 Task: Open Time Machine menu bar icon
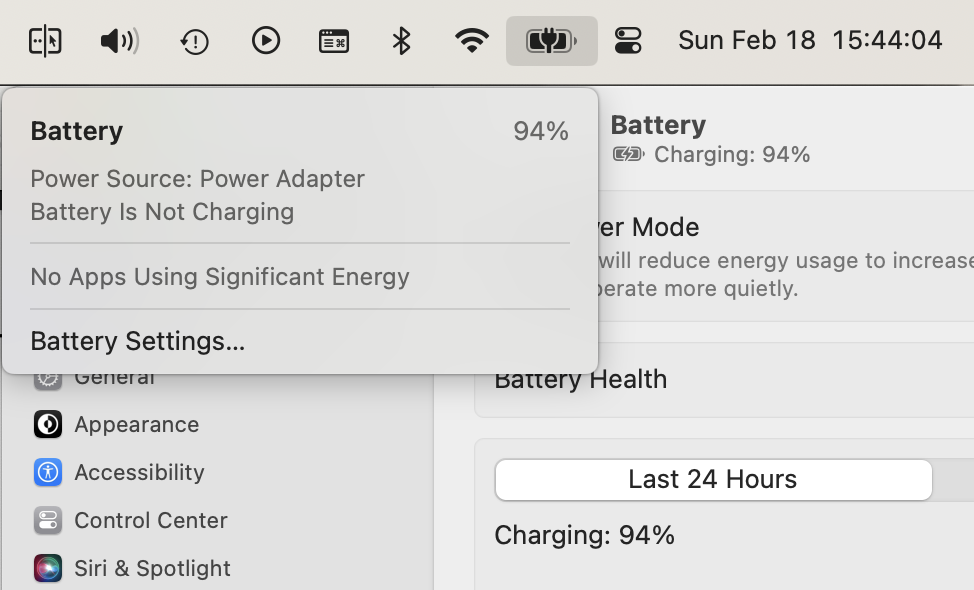[x=194, y=41]
